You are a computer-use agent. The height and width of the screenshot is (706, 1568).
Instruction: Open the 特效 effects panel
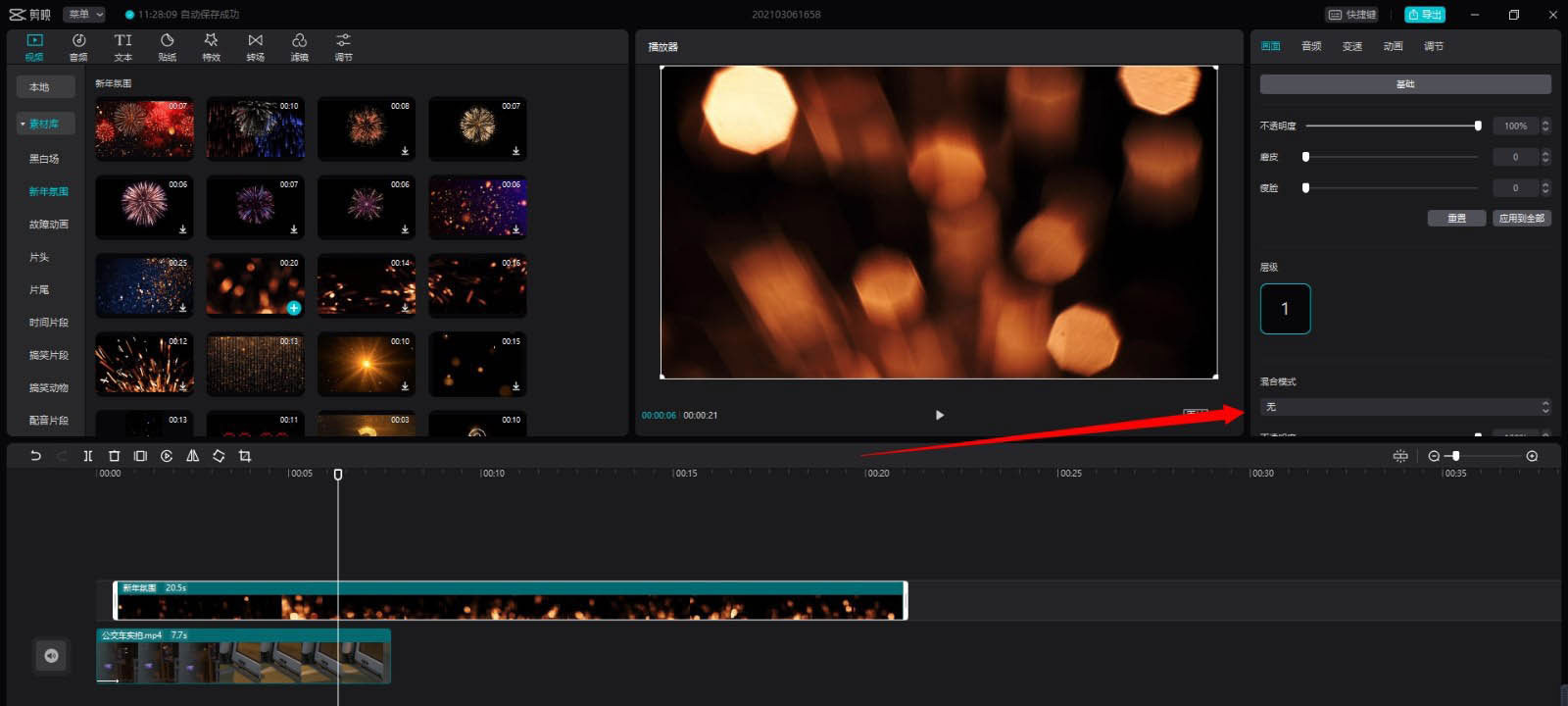pos(211,46)
